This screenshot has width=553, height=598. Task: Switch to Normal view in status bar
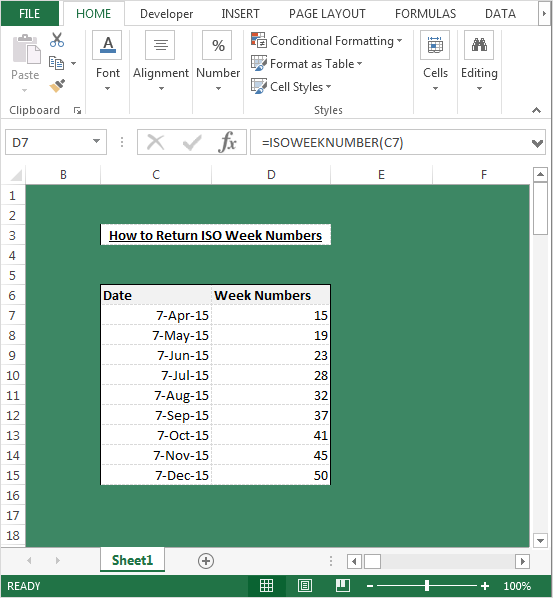[266, 585]
